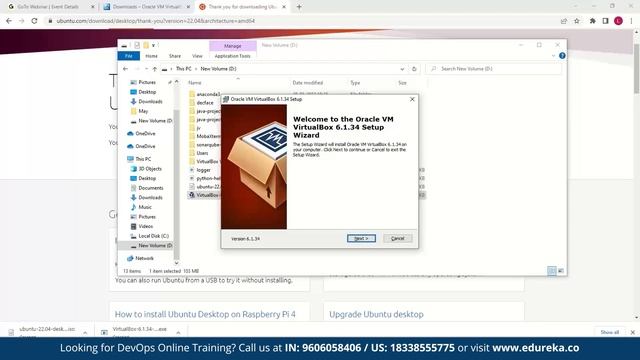Open Chrome extensions puzzle icon

pyautogui.click(x=593, y=21)
